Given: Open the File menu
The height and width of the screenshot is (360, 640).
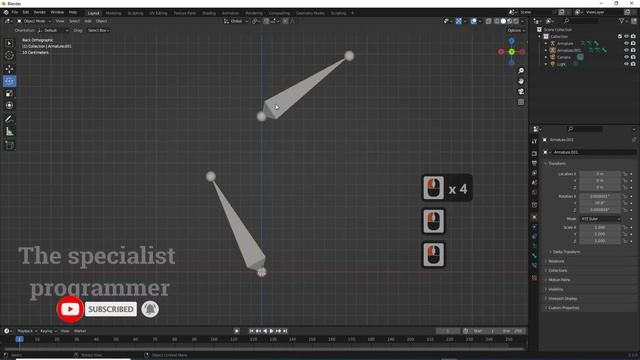Looking at the screenshot, I should (x=15, y=13).
